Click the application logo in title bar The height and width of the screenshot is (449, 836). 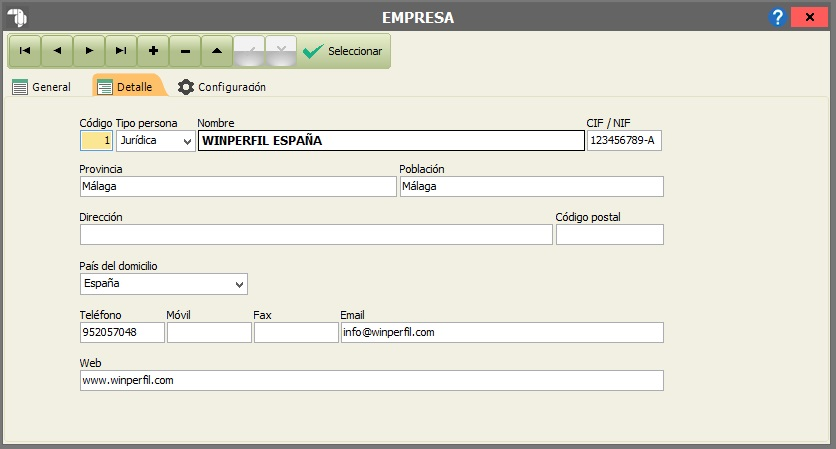tap(18, 17)
